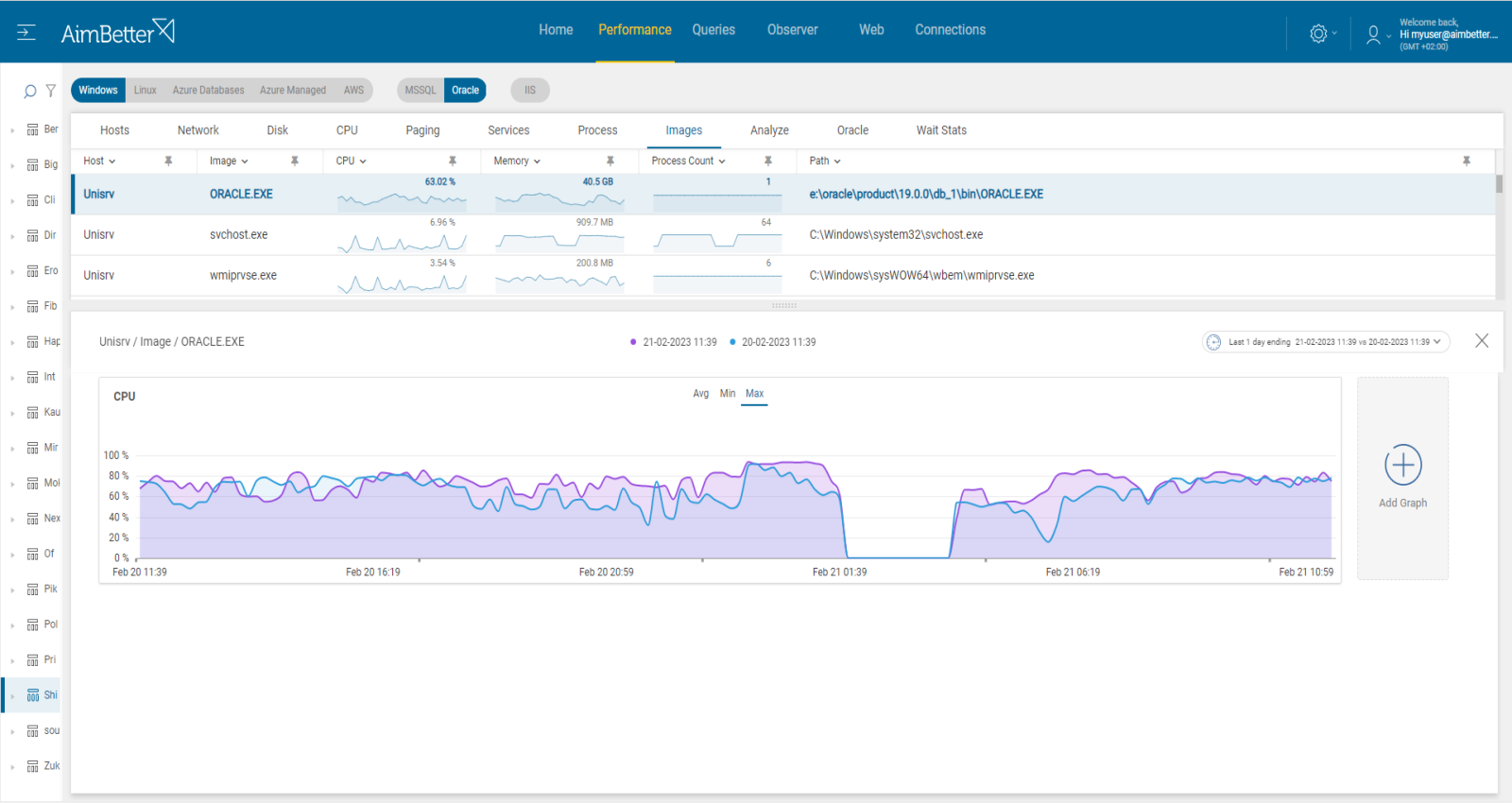Pin the Process Count column

pyautogui.click(x=768, y=161)
